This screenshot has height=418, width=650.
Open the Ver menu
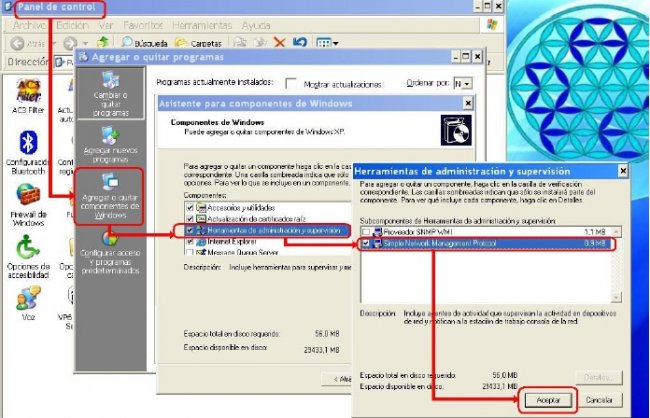[x=106, y=25]
